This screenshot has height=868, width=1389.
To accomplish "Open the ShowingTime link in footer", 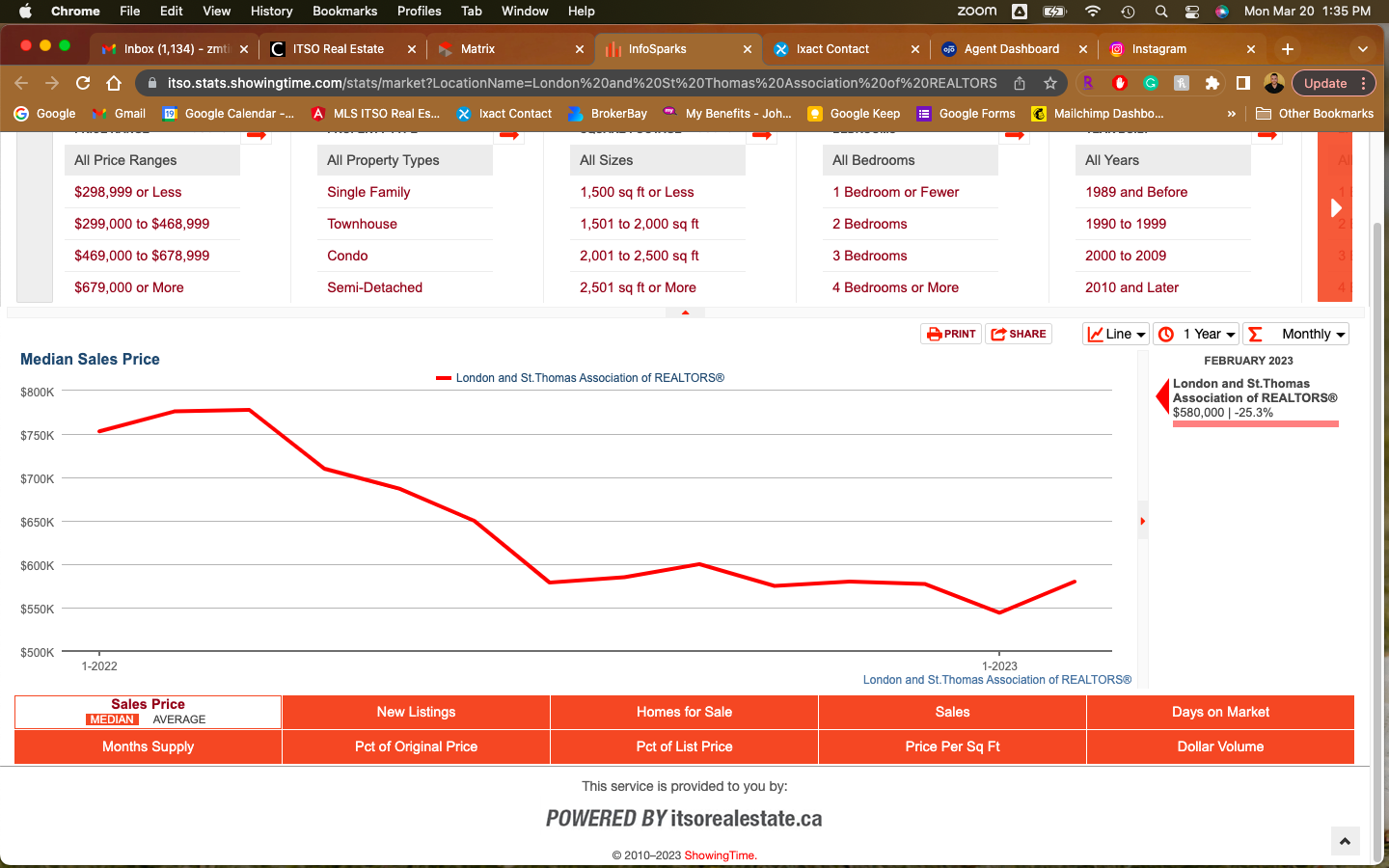I will (720, 855).
